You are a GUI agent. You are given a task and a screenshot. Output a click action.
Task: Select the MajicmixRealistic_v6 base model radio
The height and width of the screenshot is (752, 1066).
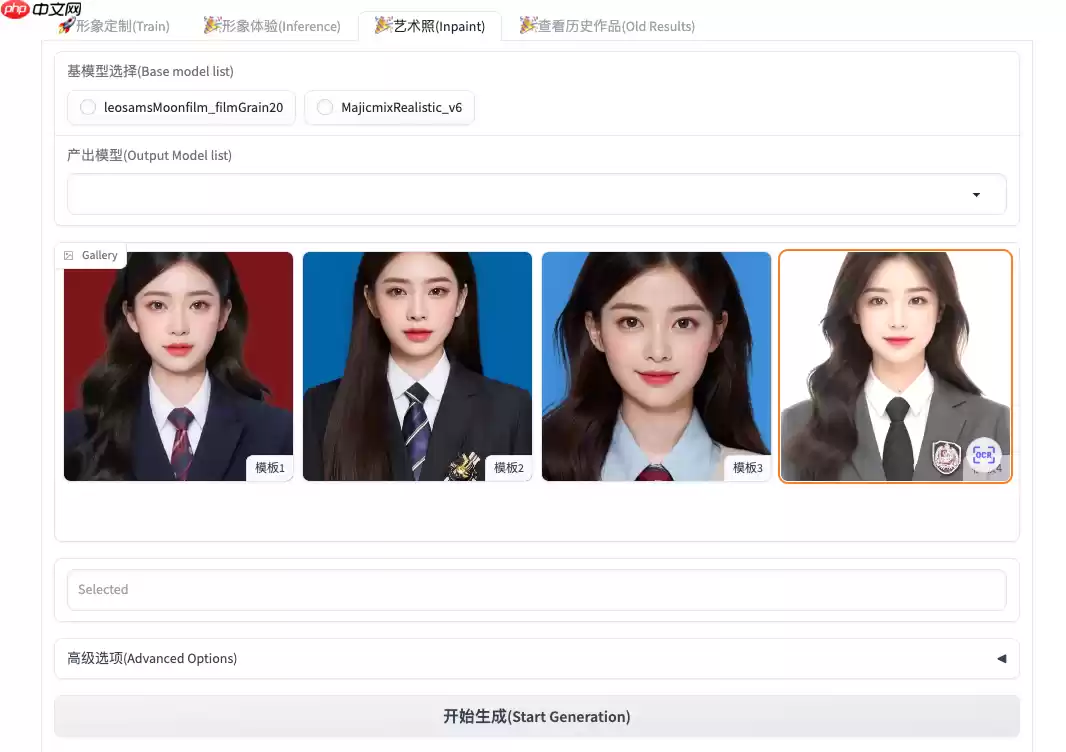click(327, 107)
